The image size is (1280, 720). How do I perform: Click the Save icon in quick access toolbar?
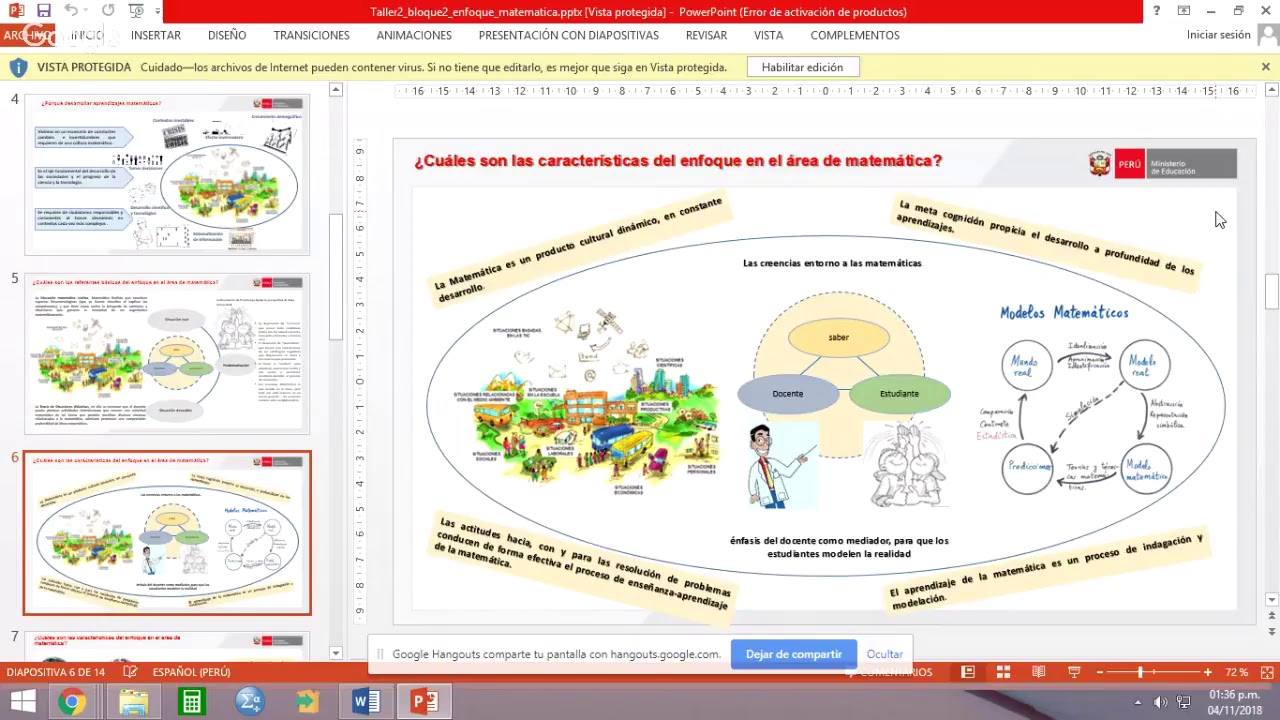tap(44, 11)
